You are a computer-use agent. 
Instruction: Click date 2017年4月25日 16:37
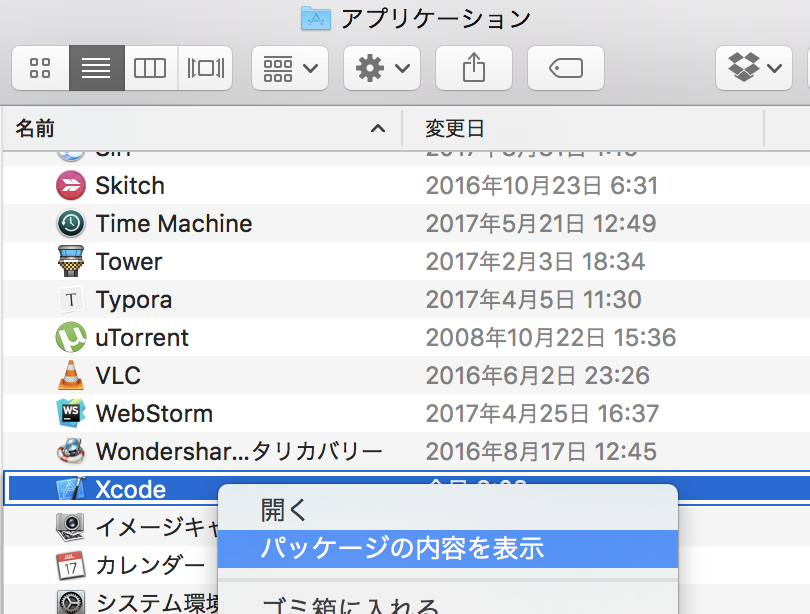tap(542, 414)
